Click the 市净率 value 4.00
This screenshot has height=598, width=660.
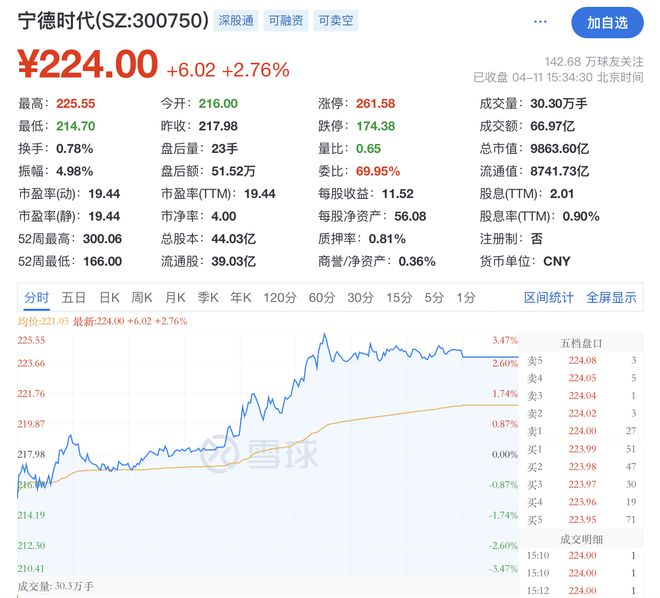[224, 217]
